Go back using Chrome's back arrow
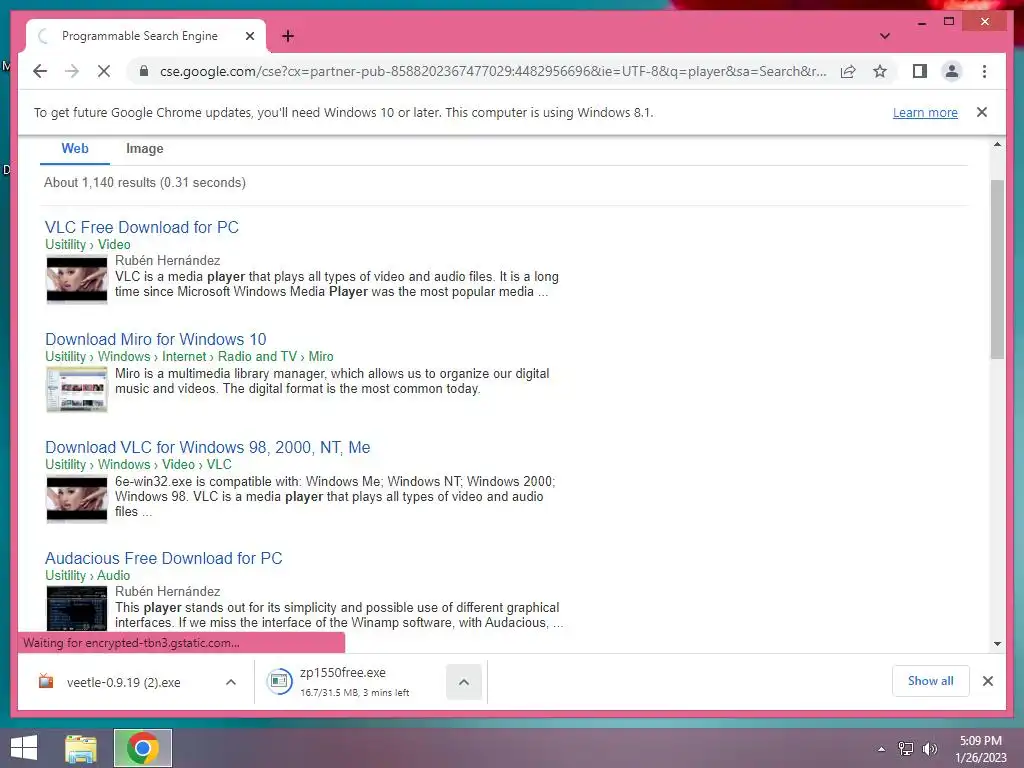This screenshot has height=768, width=1024. [x=40, y=71]
